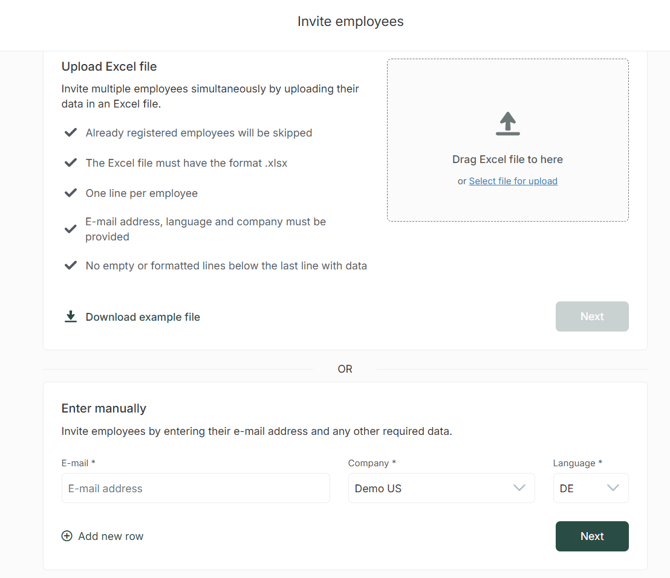
Task: Click the download icon beside example file
Action: coord(71,317)
